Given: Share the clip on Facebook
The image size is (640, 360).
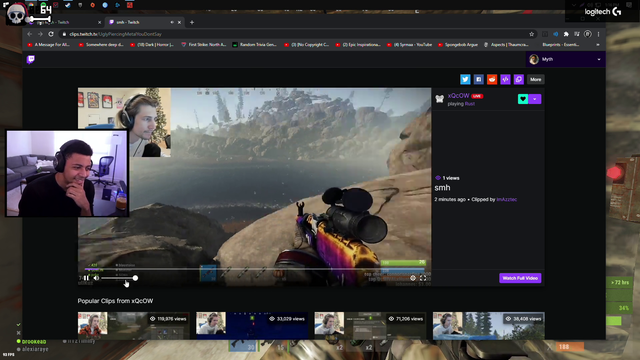Looking at the screenshot, I should 478,79.
